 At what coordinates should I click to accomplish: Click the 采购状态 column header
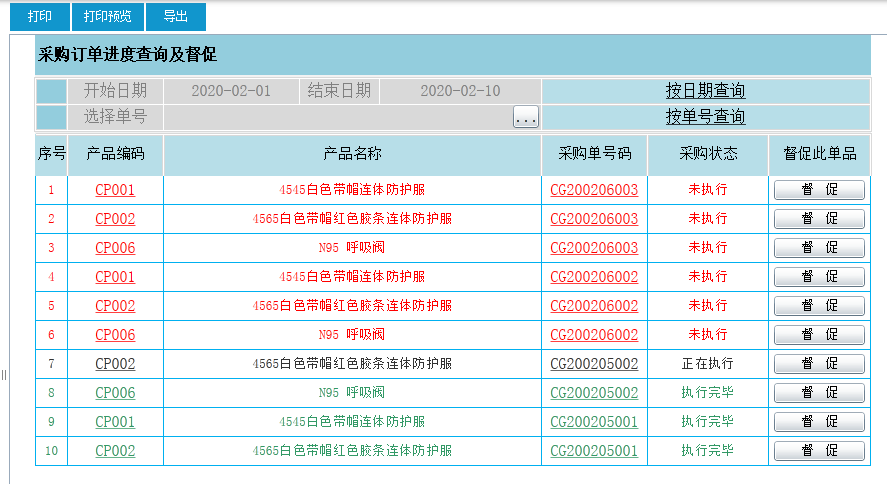tap(708, 154)
